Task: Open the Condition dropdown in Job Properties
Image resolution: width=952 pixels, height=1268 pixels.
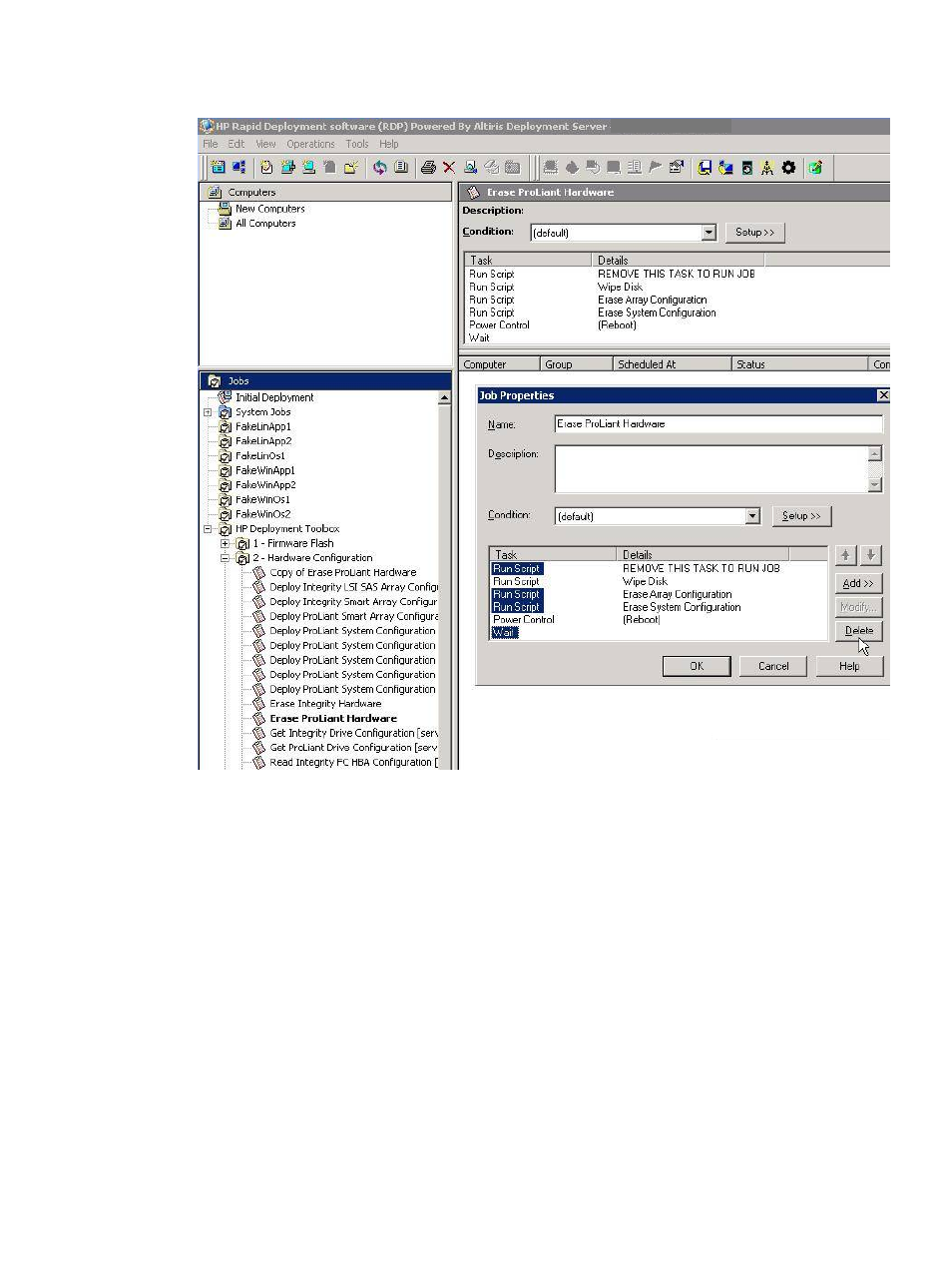Action: click(x=752, y=516)
